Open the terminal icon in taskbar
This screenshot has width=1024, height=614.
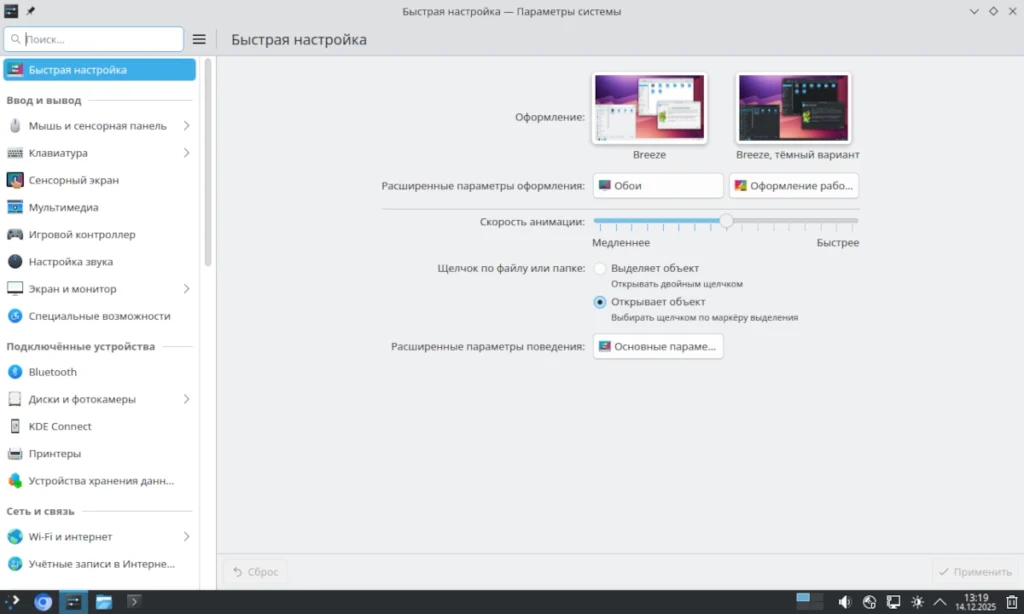point(134,602)
